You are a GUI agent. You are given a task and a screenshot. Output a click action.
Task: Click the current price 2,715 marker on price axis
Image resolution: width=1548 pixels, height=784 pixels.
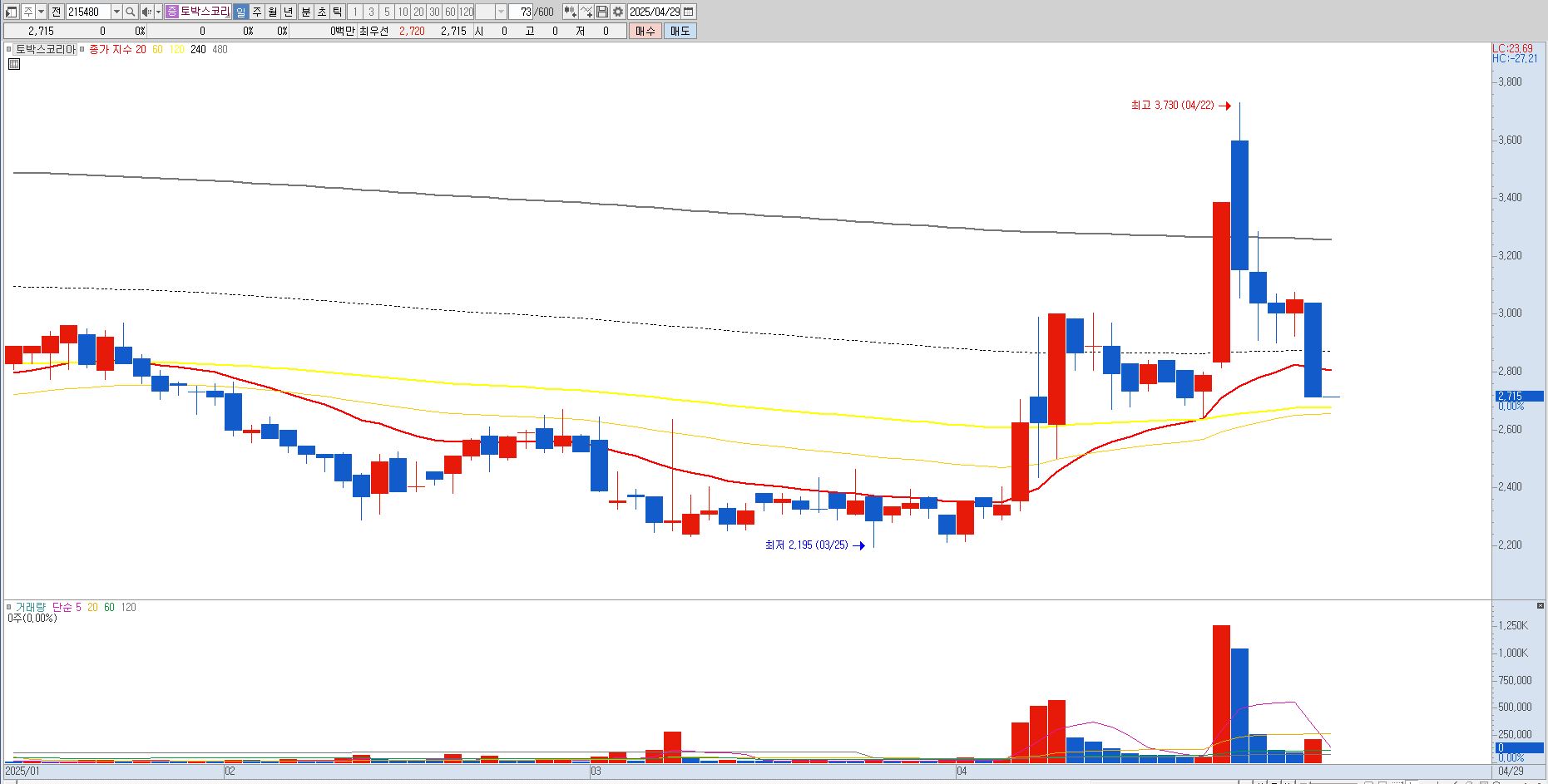point(1519,397)
